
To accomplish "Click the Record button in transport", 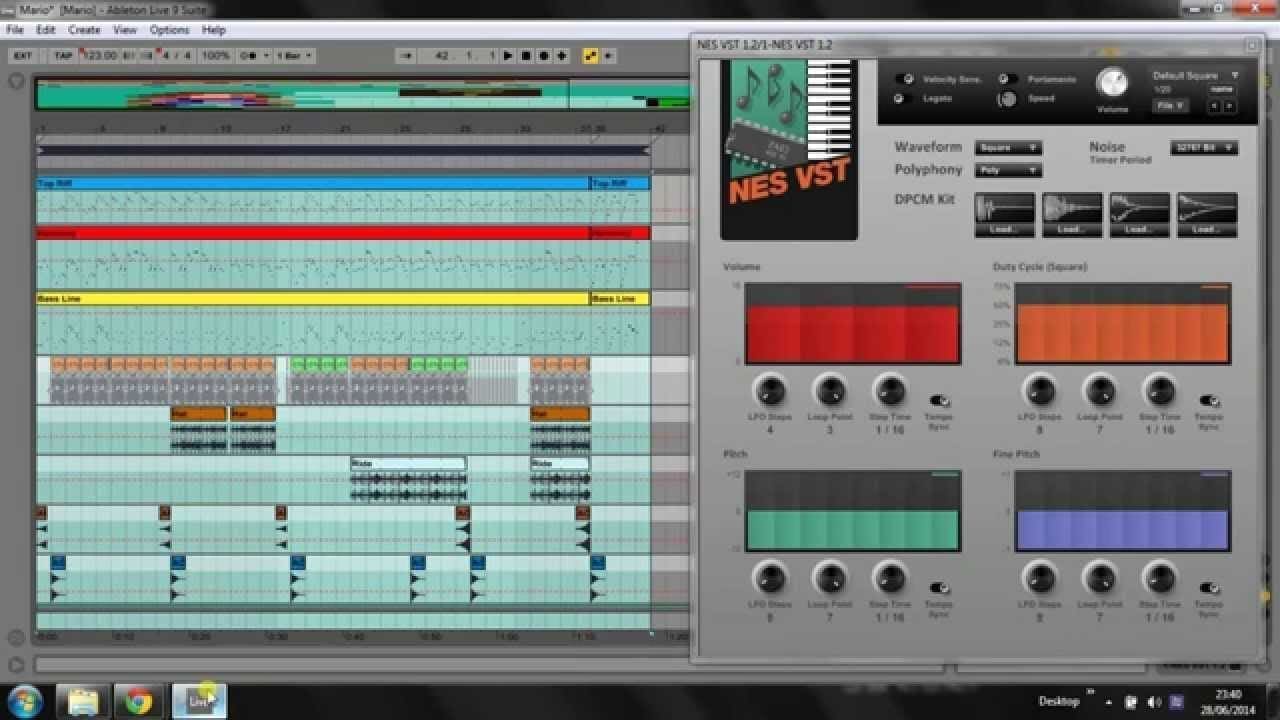I will point(544,56).
